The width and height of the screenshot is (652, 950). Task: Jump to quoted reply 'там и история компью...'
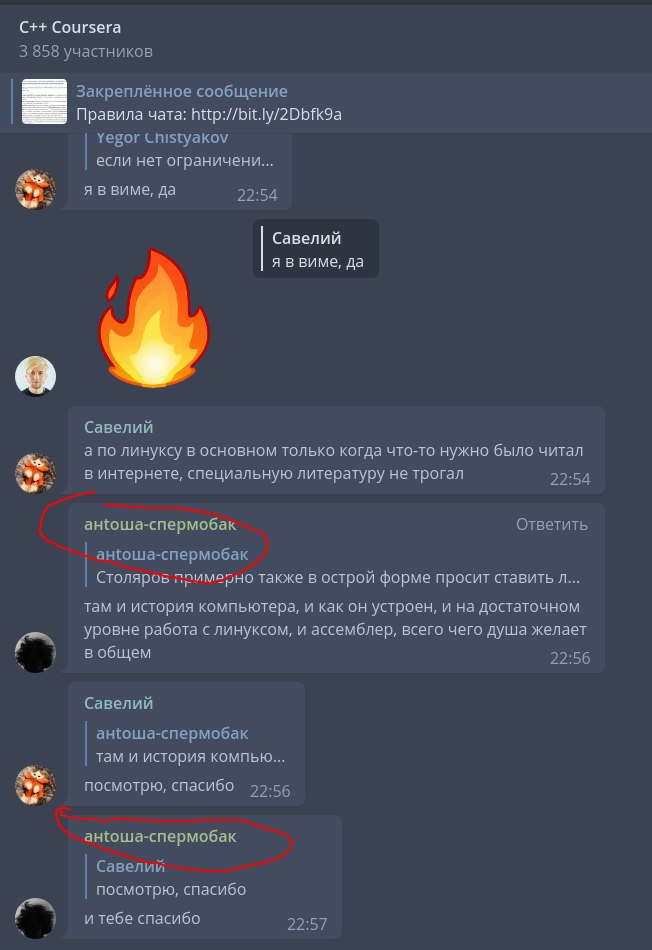point(190,745)
